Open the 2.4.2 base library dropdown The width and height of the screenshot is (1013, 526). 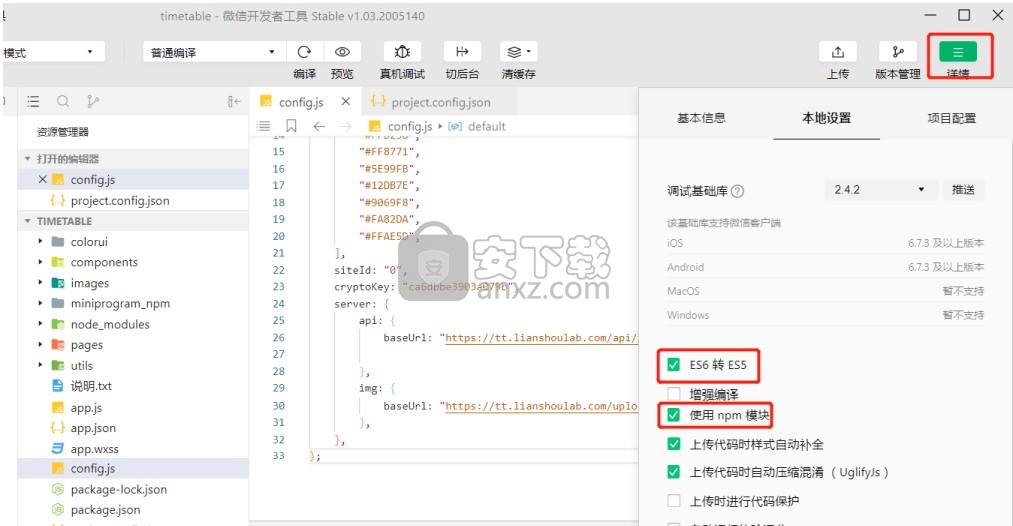(x=880, y=189)
